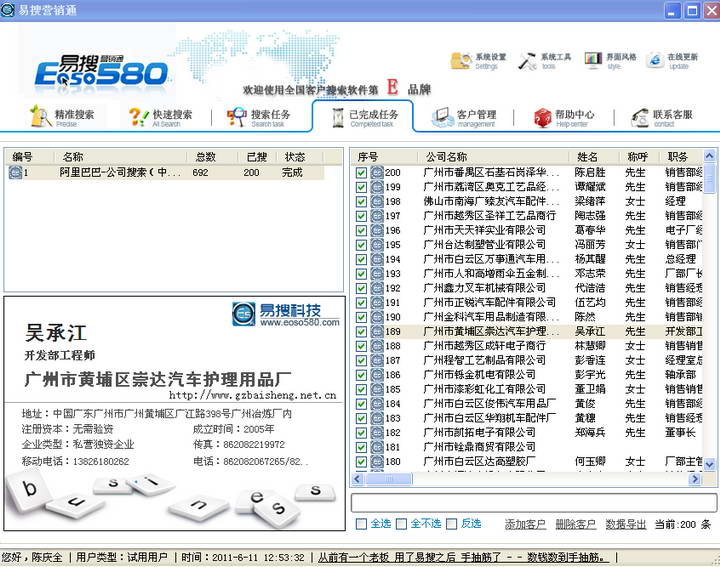Click 删除客户 link
The width and height of the screenshot is (720, 567).
pos(576,524)
